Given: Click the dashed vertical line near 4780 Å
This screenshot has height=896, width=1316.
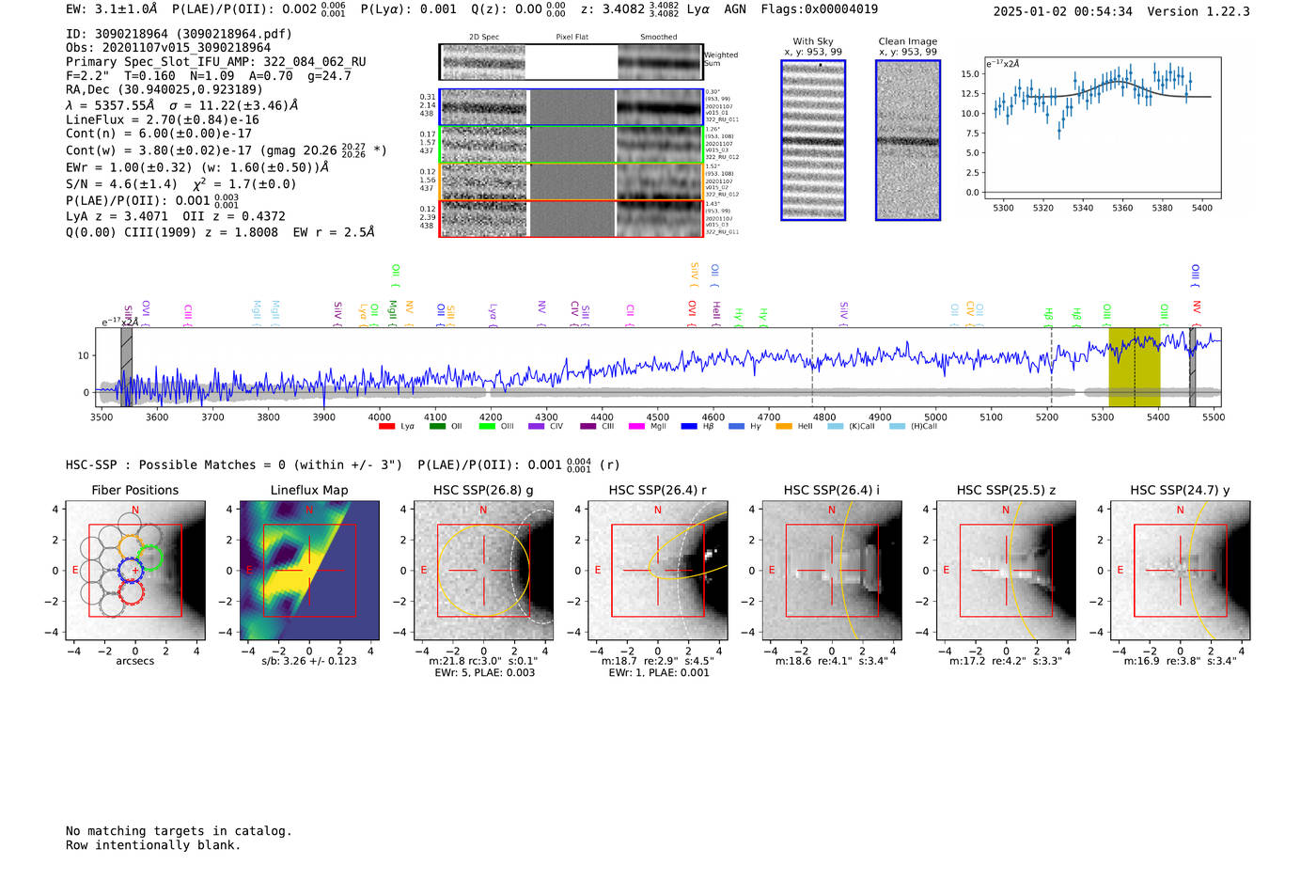Looking at the screenshot, I should tap(812, 367).
